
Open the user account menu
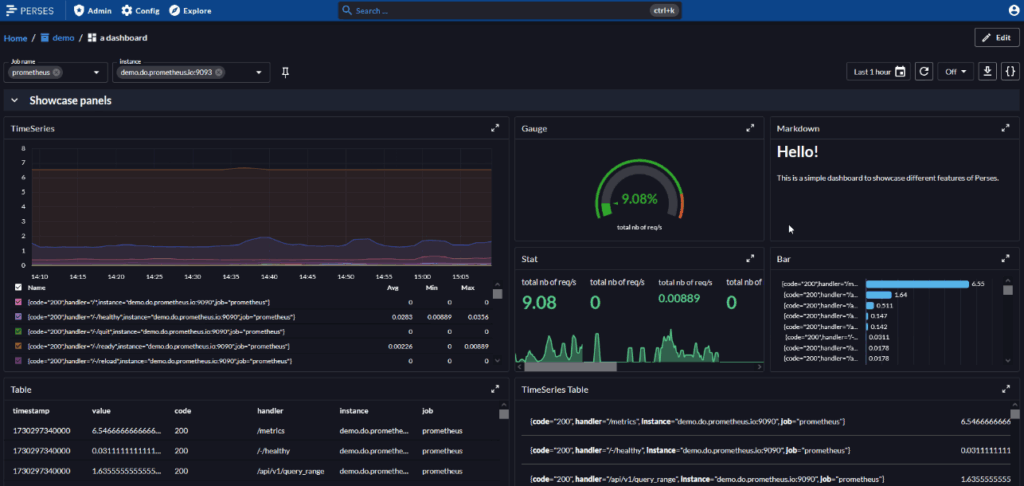1012,10
